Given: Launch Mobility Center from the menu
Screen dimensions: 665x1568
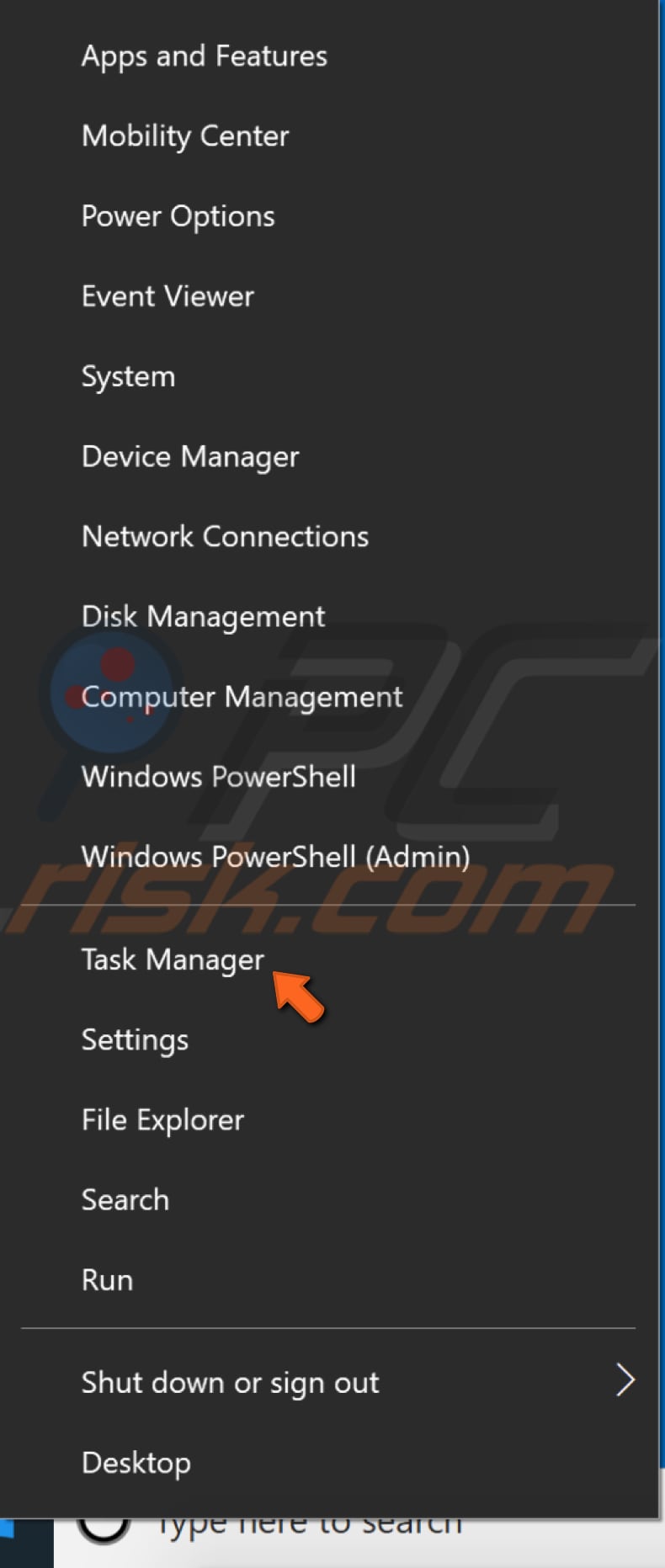Looking at the screenshot, I should pos(185,136).
